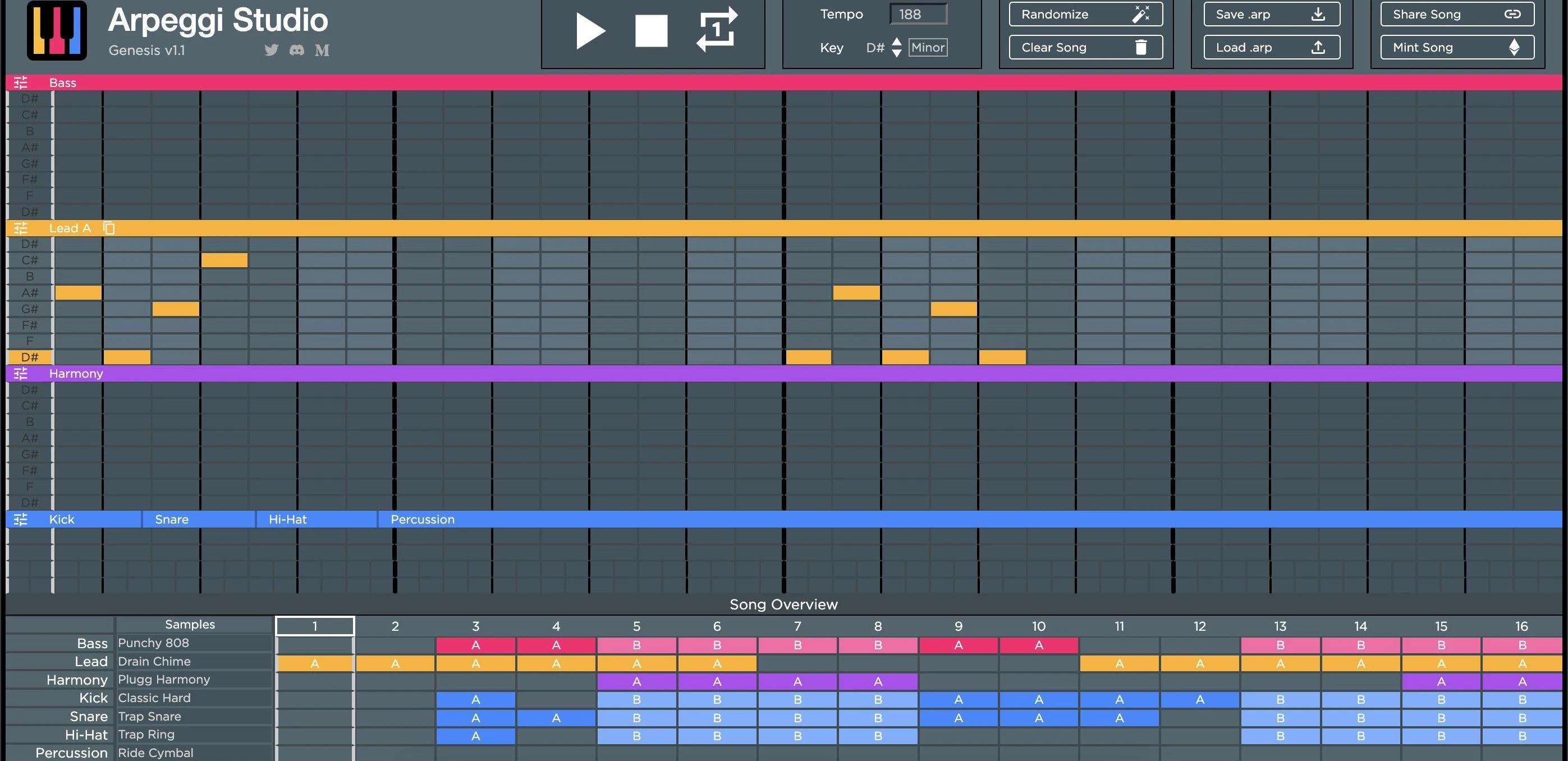Screen dimensions: 1568x761
Task: Open the Twitter bird icon link
Action: click(272, 50)
